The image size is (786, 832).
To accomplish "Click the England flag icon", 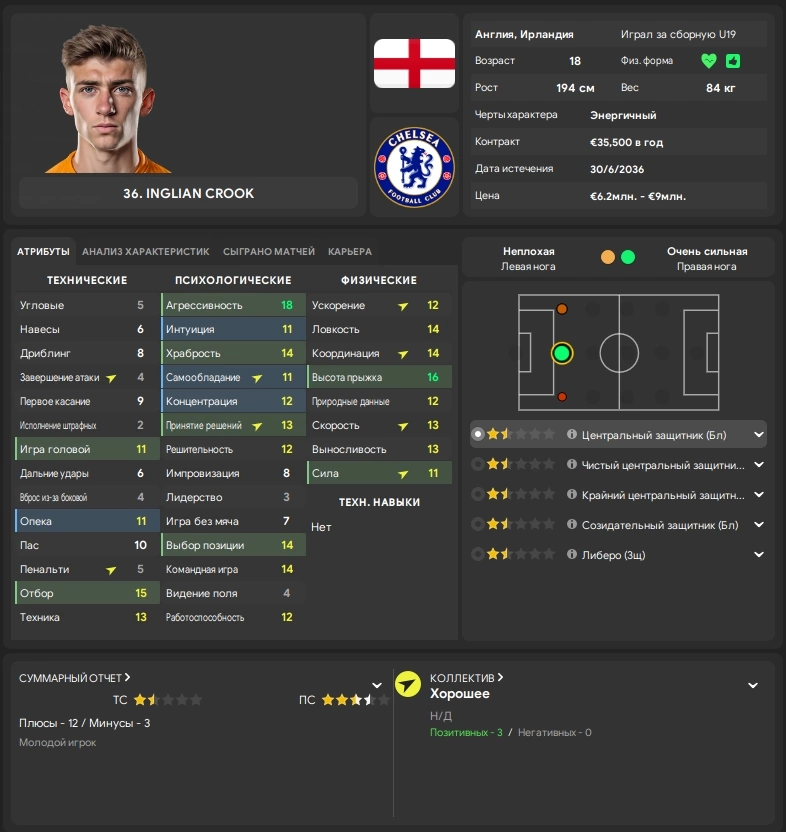I will click(414, 63).
